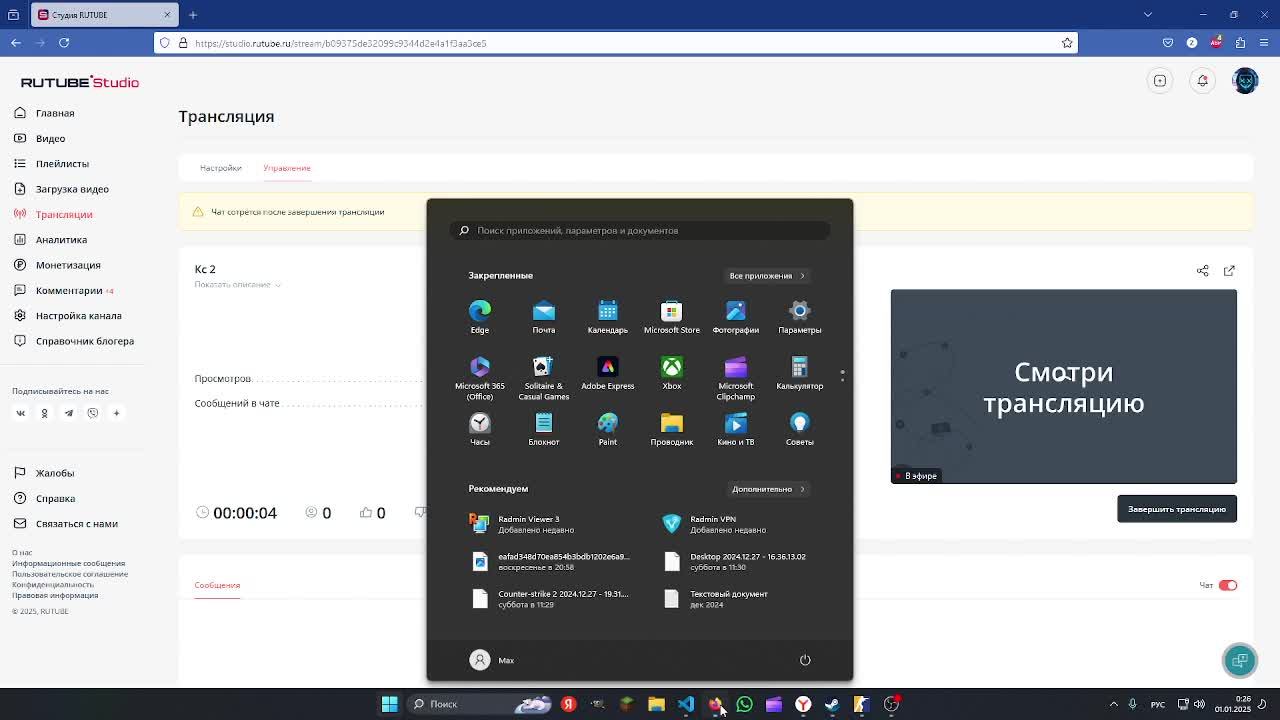
Task: Expand Показать описание dropdown
Action: 237,285
